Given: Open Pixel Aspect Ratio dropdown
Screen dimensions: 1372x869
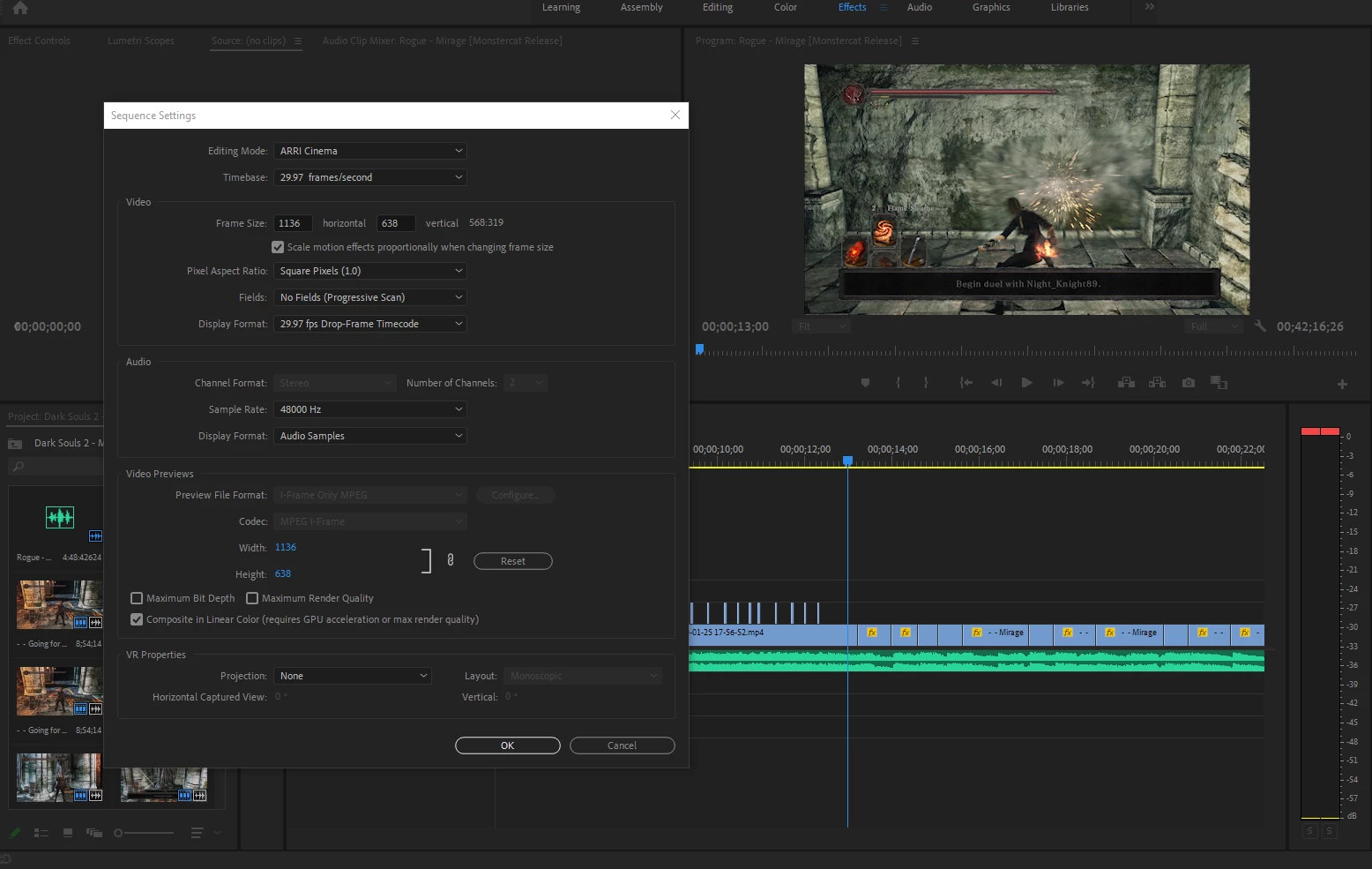Looking at the screenshot, I should coord(369,271).
